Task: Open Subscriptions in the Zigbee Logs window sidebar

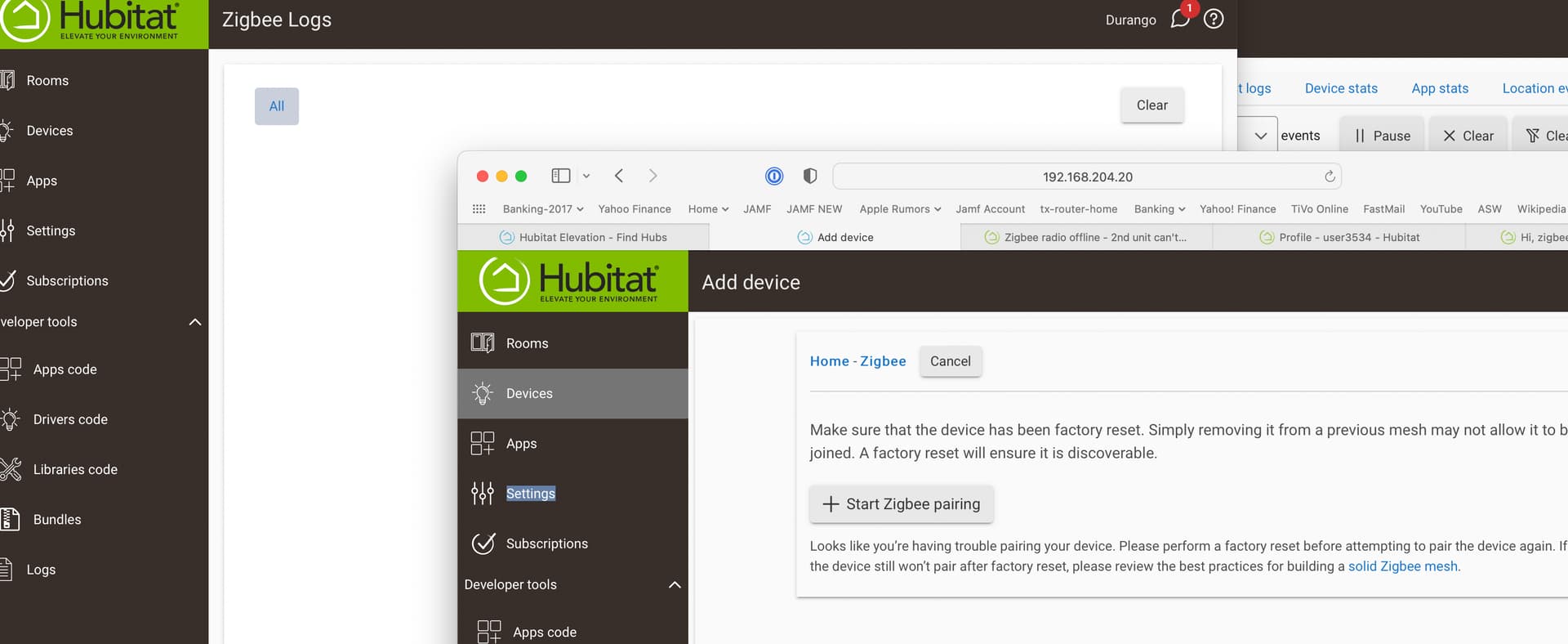Action: 67,280
